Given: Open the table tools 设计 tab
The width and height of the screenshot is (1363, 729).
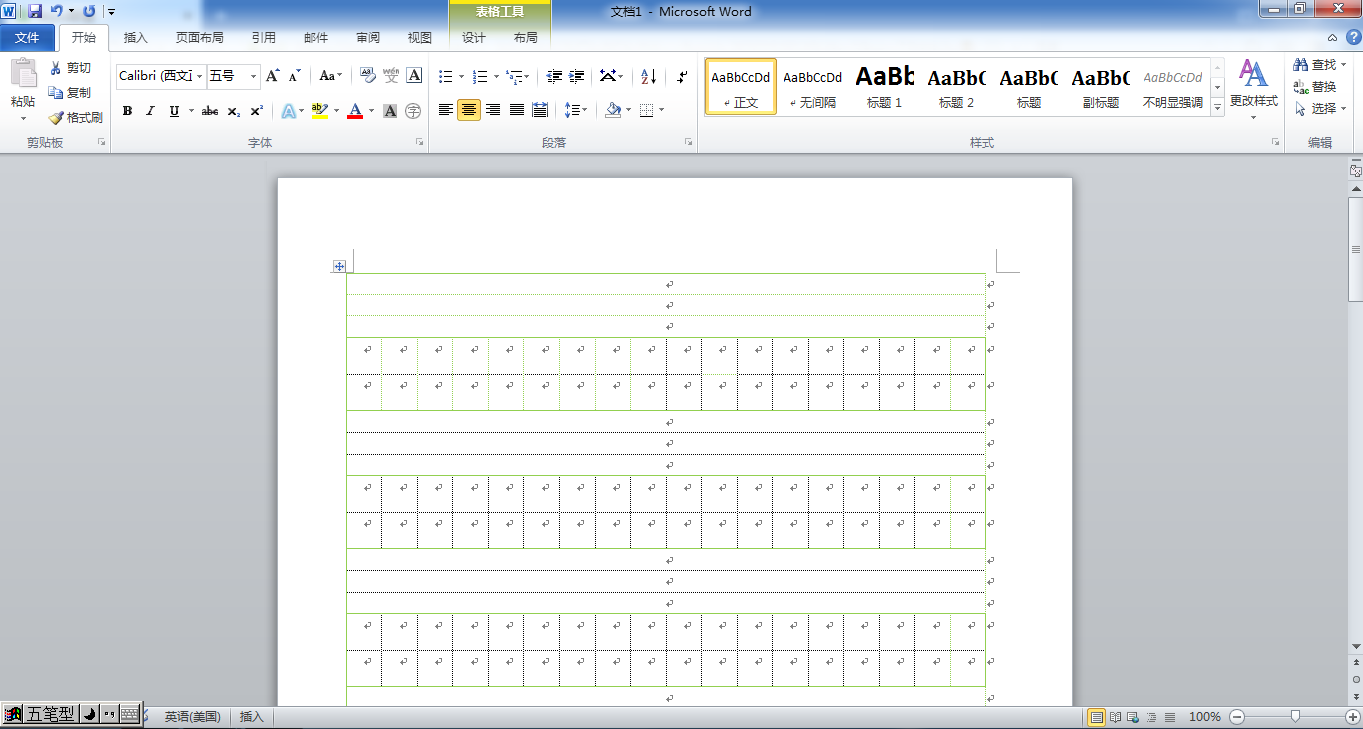Looking at the screenshot, I should (x=474, y=38).
